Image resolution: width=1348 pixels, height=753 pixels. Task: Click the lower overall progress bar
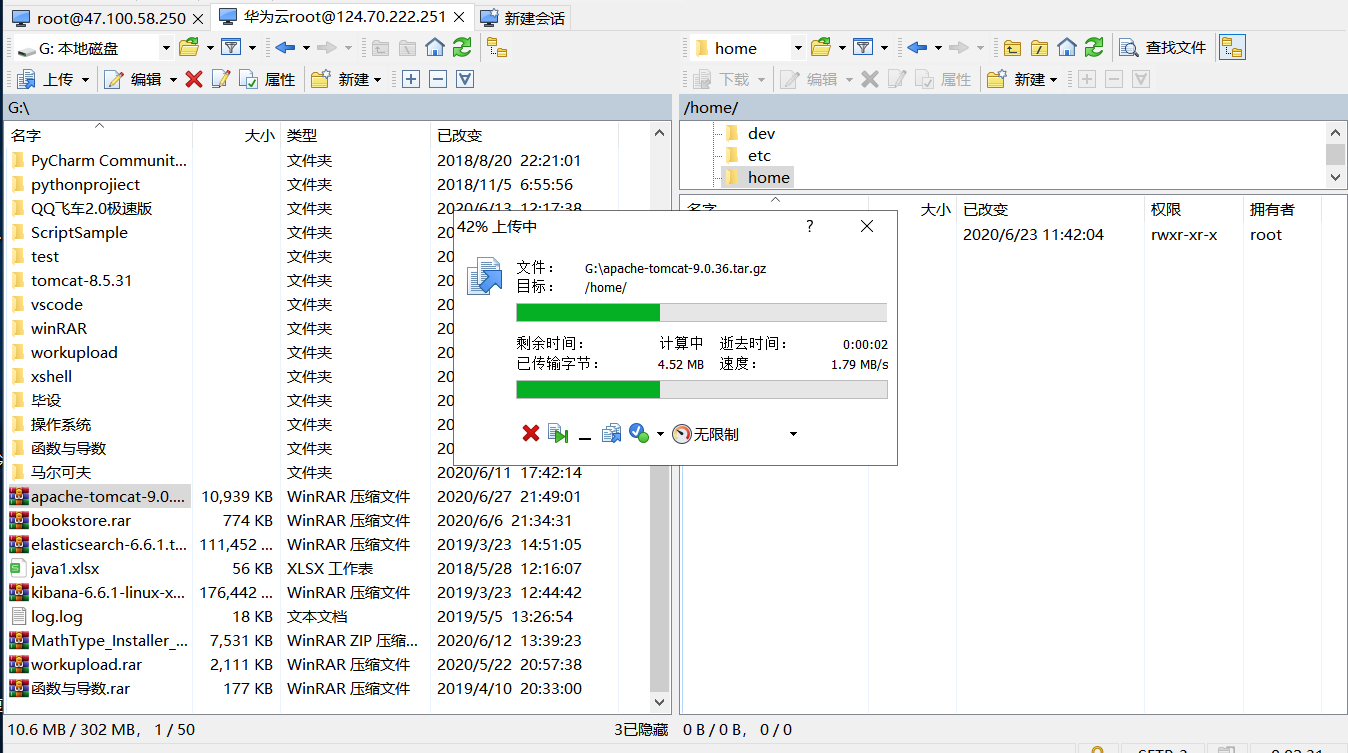pyautogui.click(x=701, y=389)
